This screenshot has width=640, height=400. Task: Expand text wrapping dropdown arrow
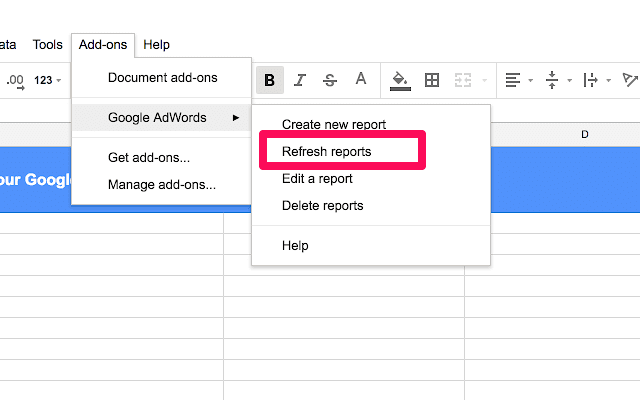(609, 80)
